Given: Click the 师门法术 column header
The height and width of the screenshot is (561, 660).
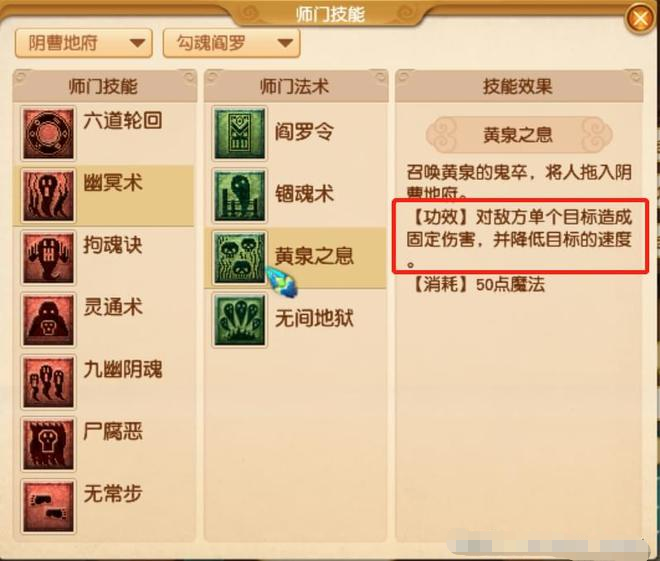Looking at the screenshot, I should tap(295, 86).
